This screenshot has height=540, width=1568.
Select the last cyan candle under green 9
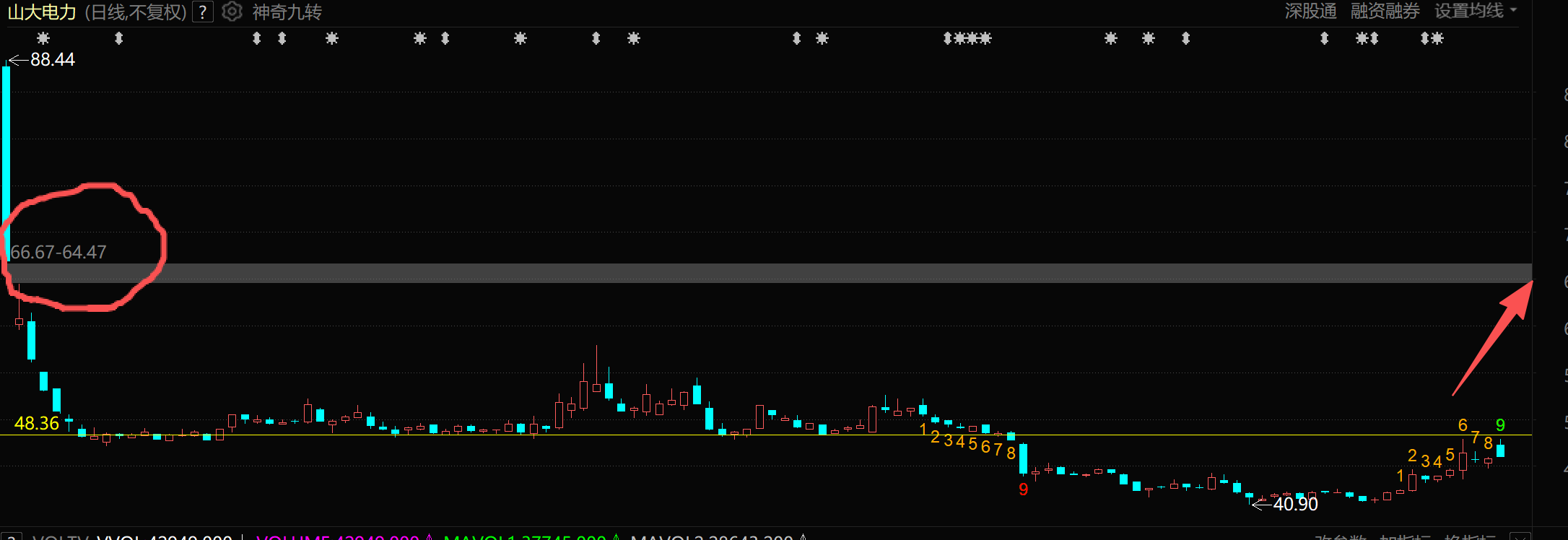point(1500,450)
